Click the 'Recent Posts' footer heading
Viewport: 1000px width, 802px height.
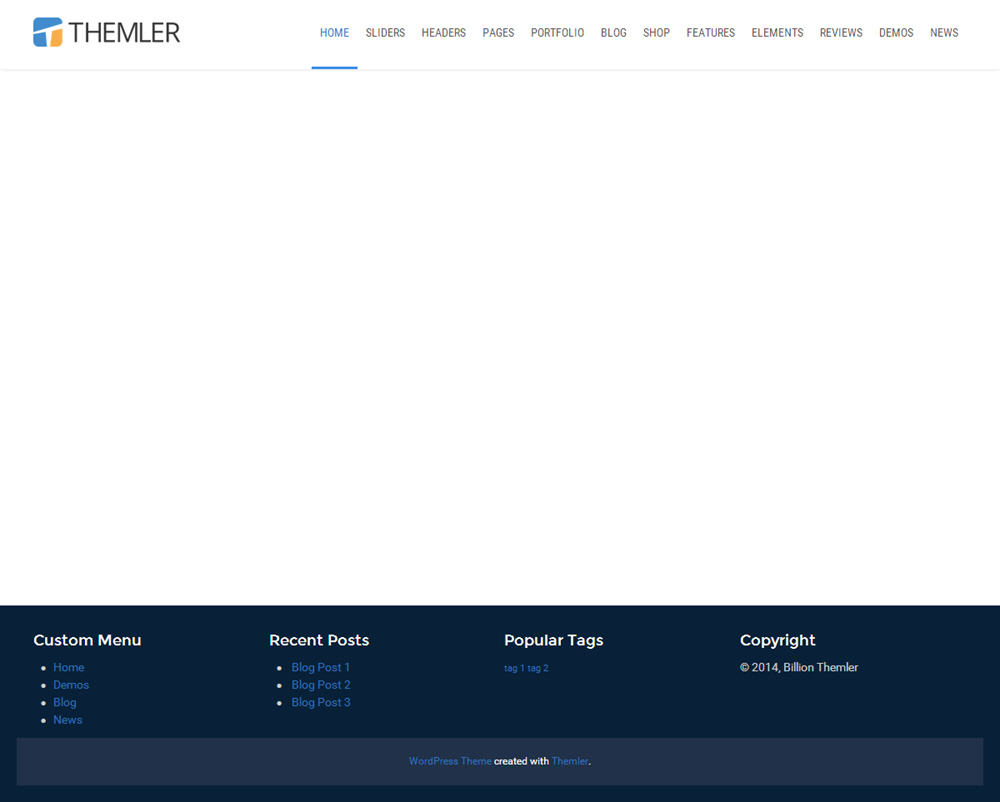pos(319,640)
